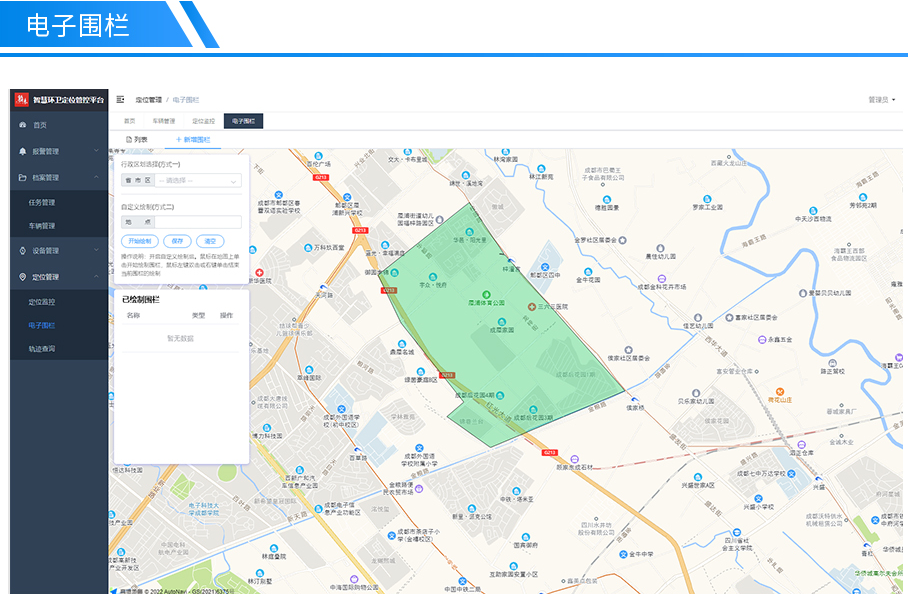
Task: Click the 电子围栏 breadcrumb link
Action: (x=186, y=100)
